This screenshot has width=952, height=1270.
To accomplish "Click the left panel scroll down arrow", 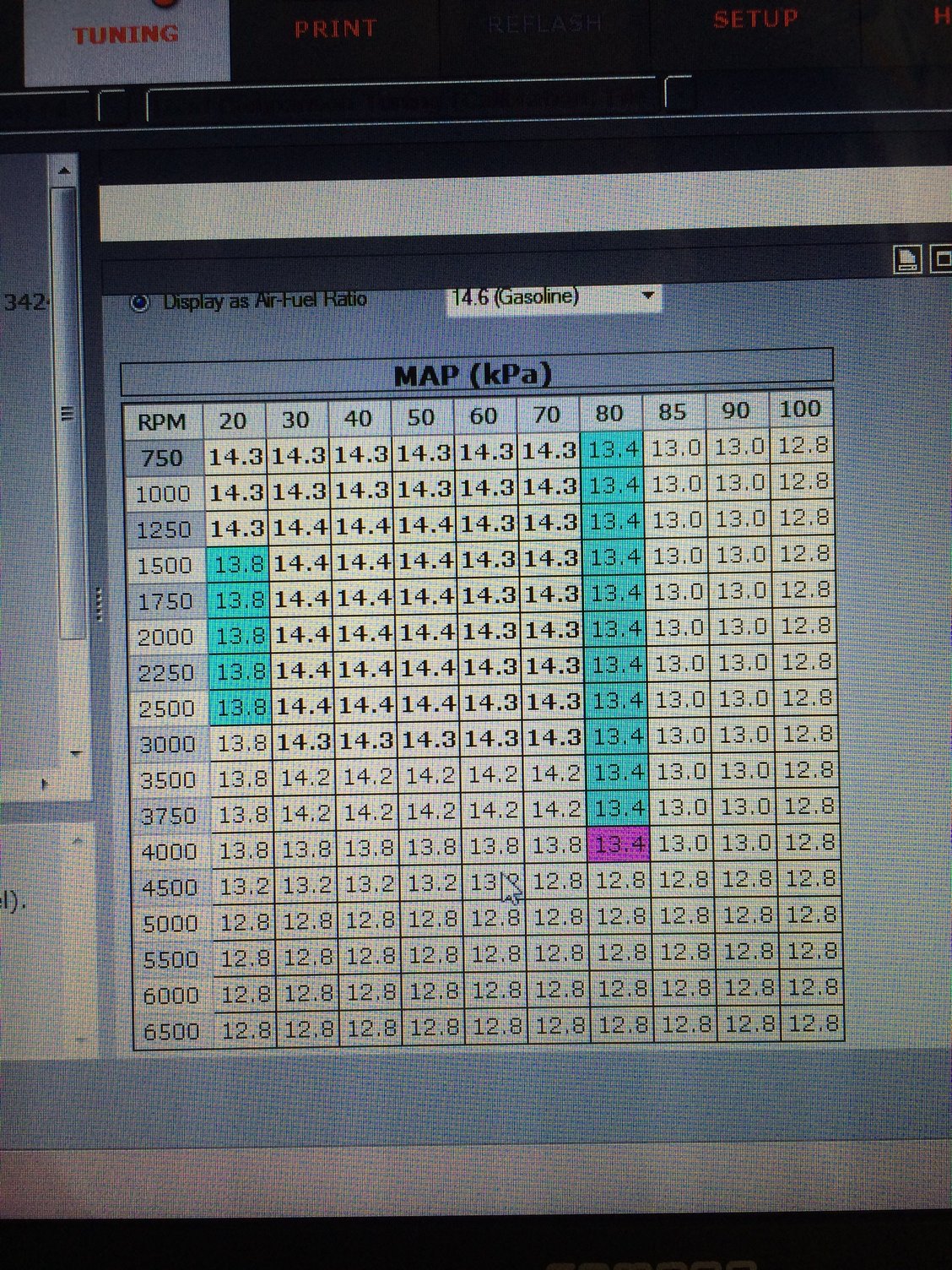I will pyautogui.click(x=74, y=752).
